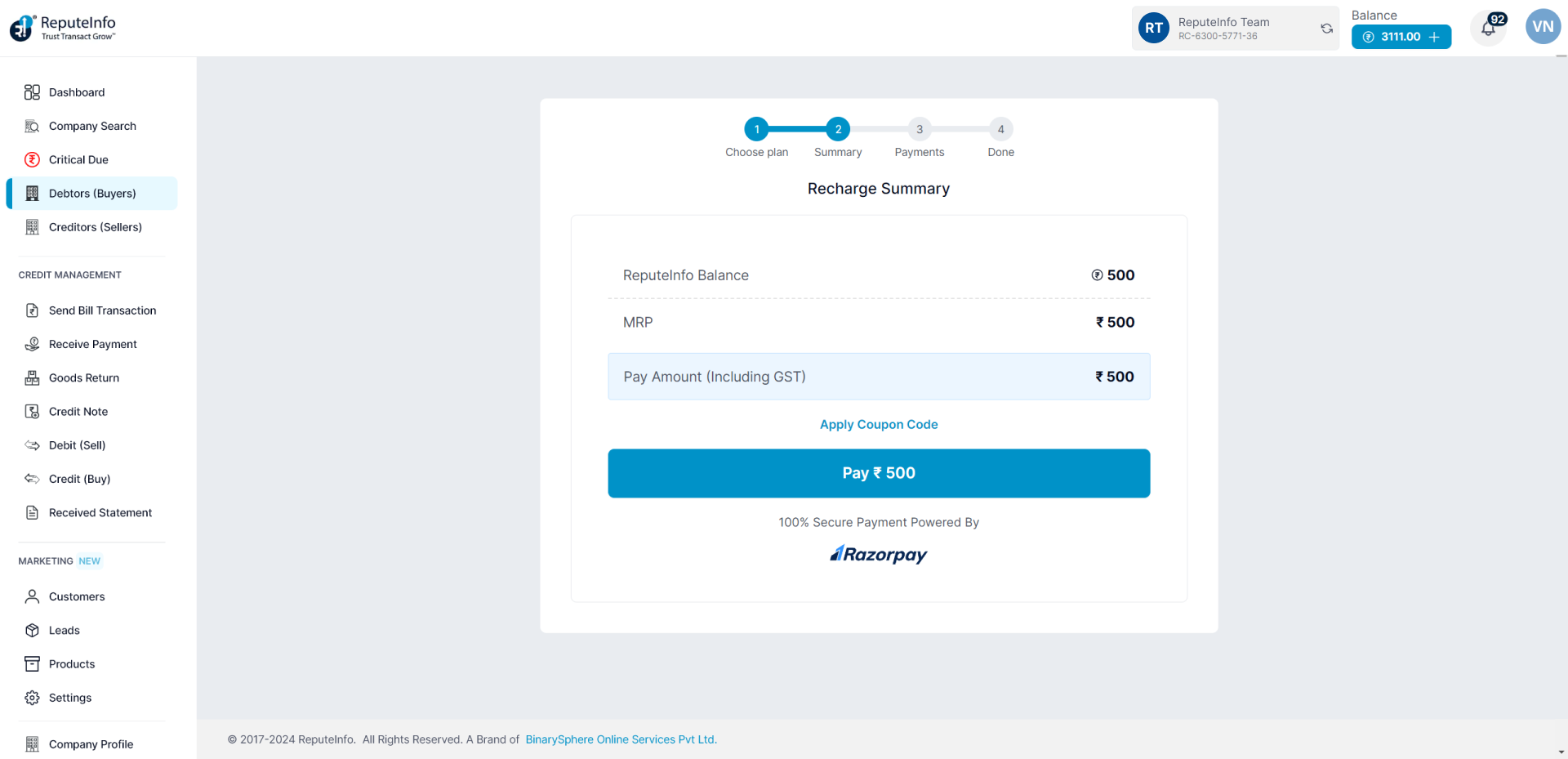Open the VN user avatar

tap(1543, 27)
